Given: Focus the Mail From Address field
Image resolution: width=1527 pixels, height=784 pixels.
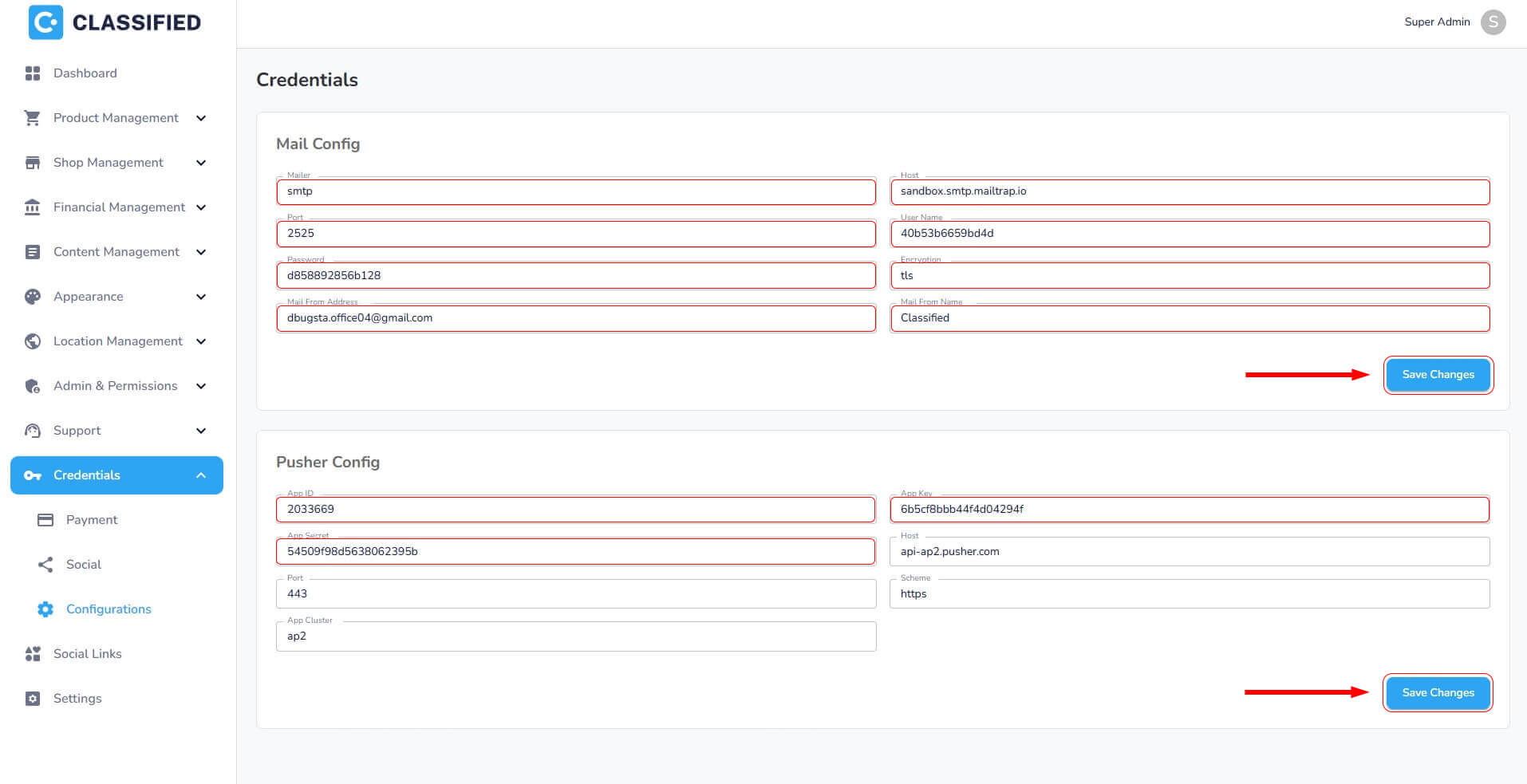Looking at the screenshot, I should (x=575, y=318).
